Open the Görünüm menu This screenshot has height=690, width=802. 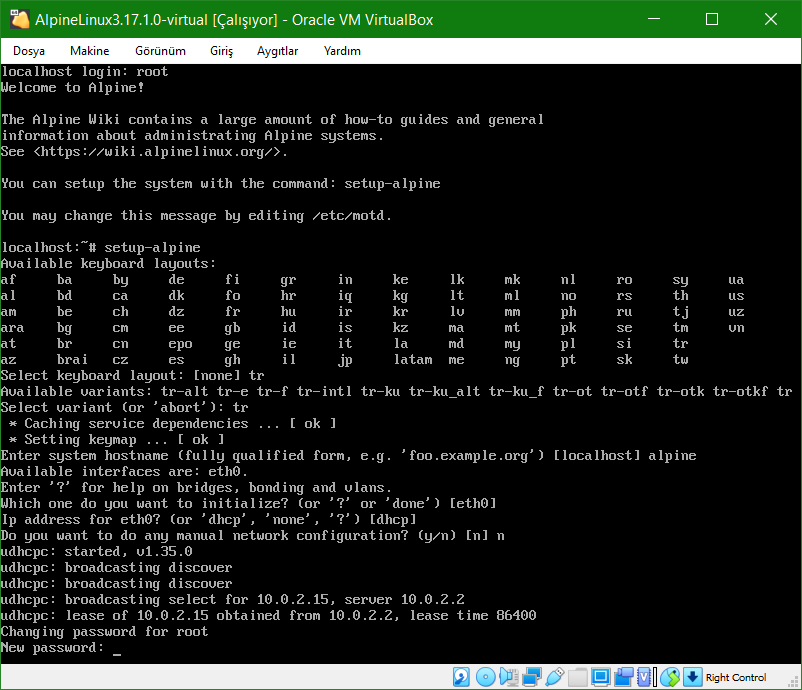(x=160, y=51)
